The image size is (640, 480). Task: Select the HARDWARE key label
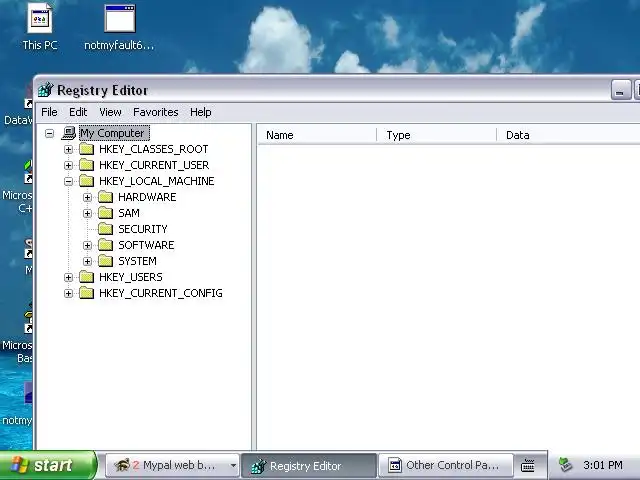147,197
